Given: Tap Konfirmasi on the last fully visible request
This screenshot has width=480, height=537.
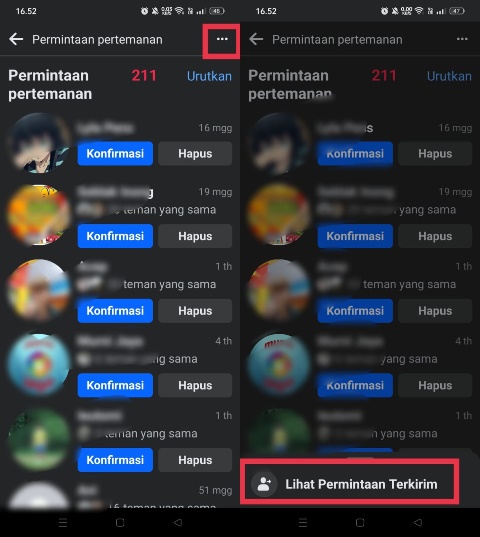Looking at the screenshot, I should [115, 460].
